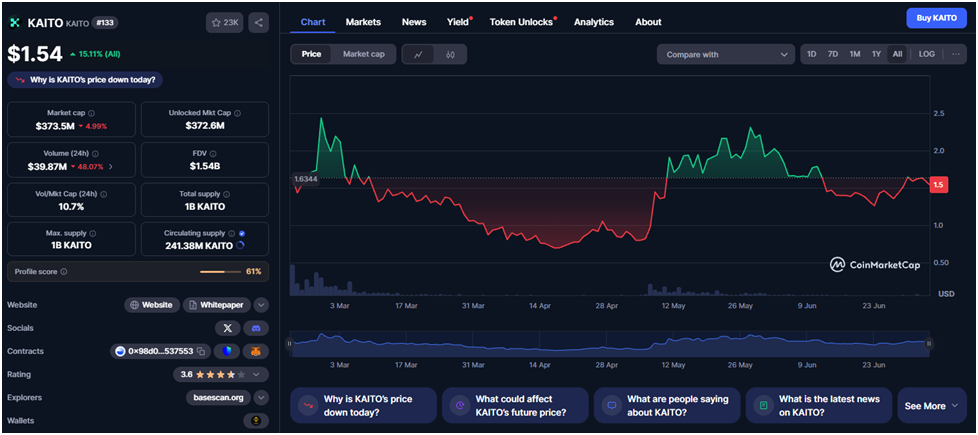
Task: Click Total supply info icon
Action: (x=226, y=194)
